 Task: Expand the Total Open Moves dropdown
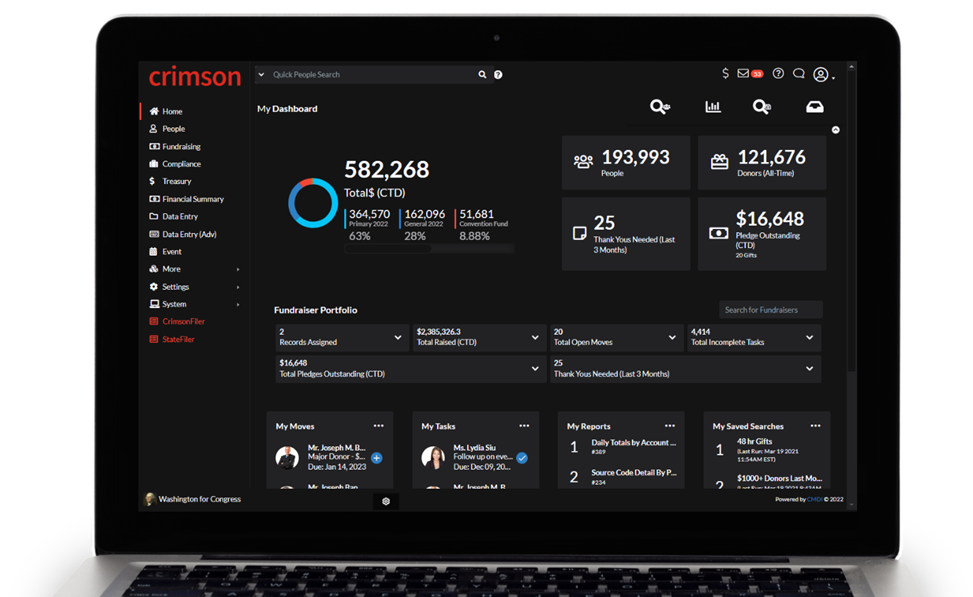(x=672, y=338)
